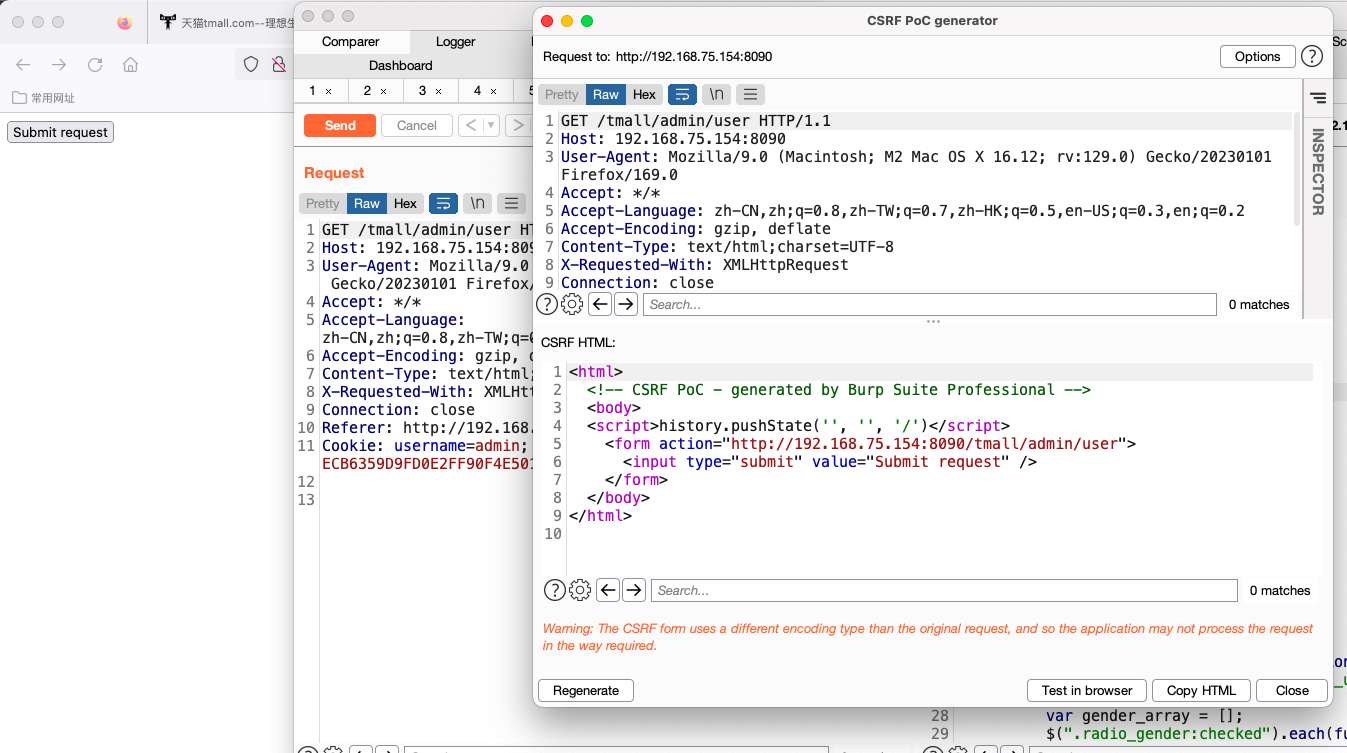The height and width of the screenshot is (753, 1347).
Task: Click the Firefox icon tab
Action: click(x=124, y=22)
